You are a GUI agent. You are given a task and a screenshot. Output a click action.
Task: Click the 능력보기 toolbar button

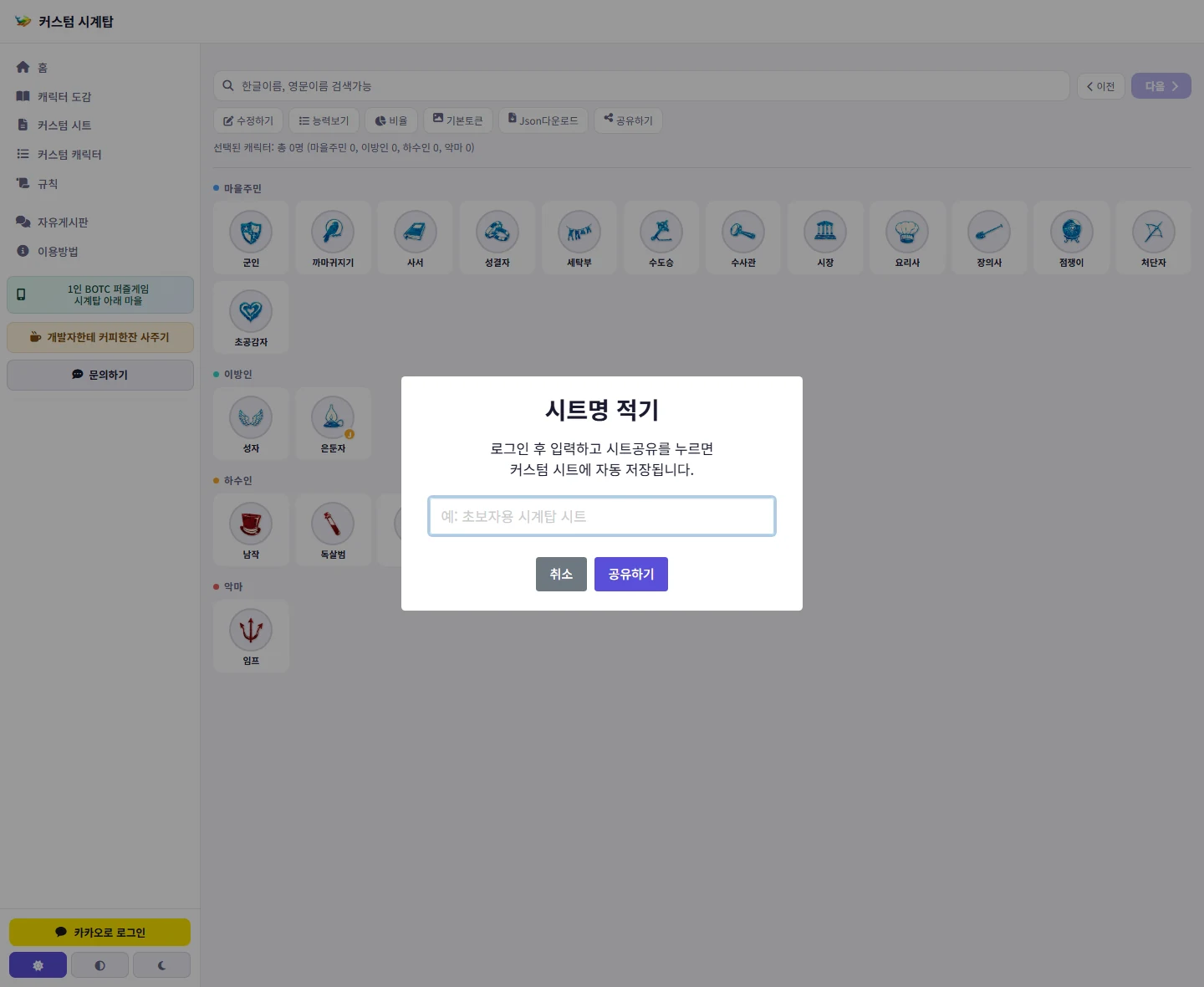click(x=324, y=120)
